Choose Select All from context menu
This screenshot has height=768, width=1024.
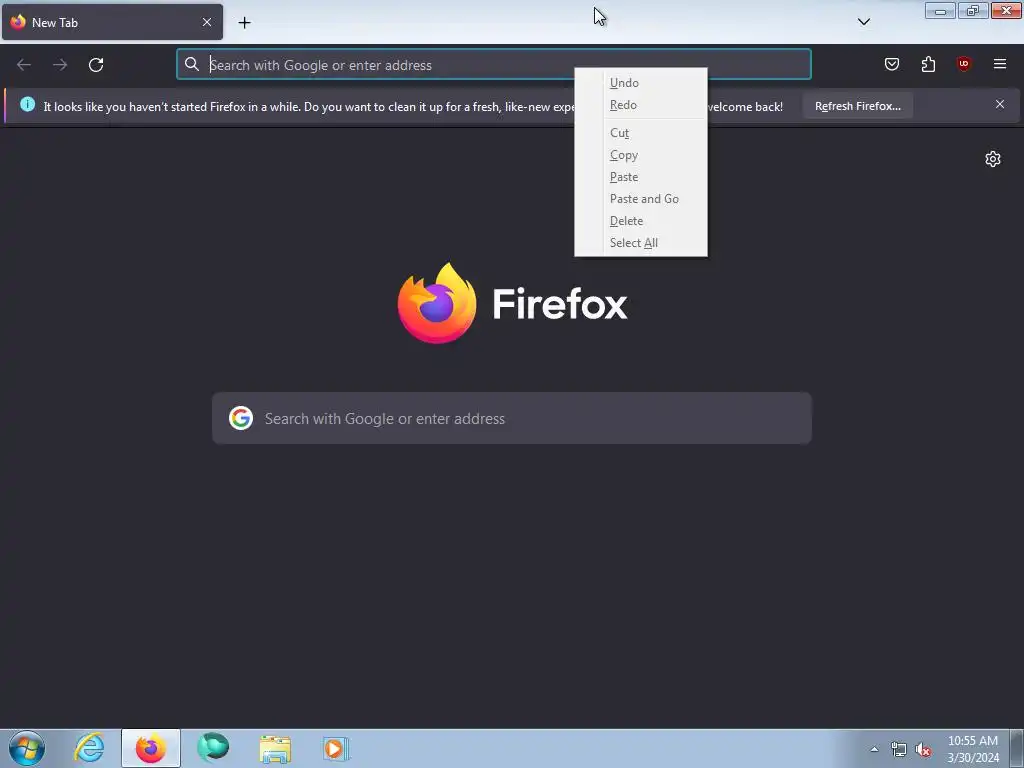tap(641, 243)
